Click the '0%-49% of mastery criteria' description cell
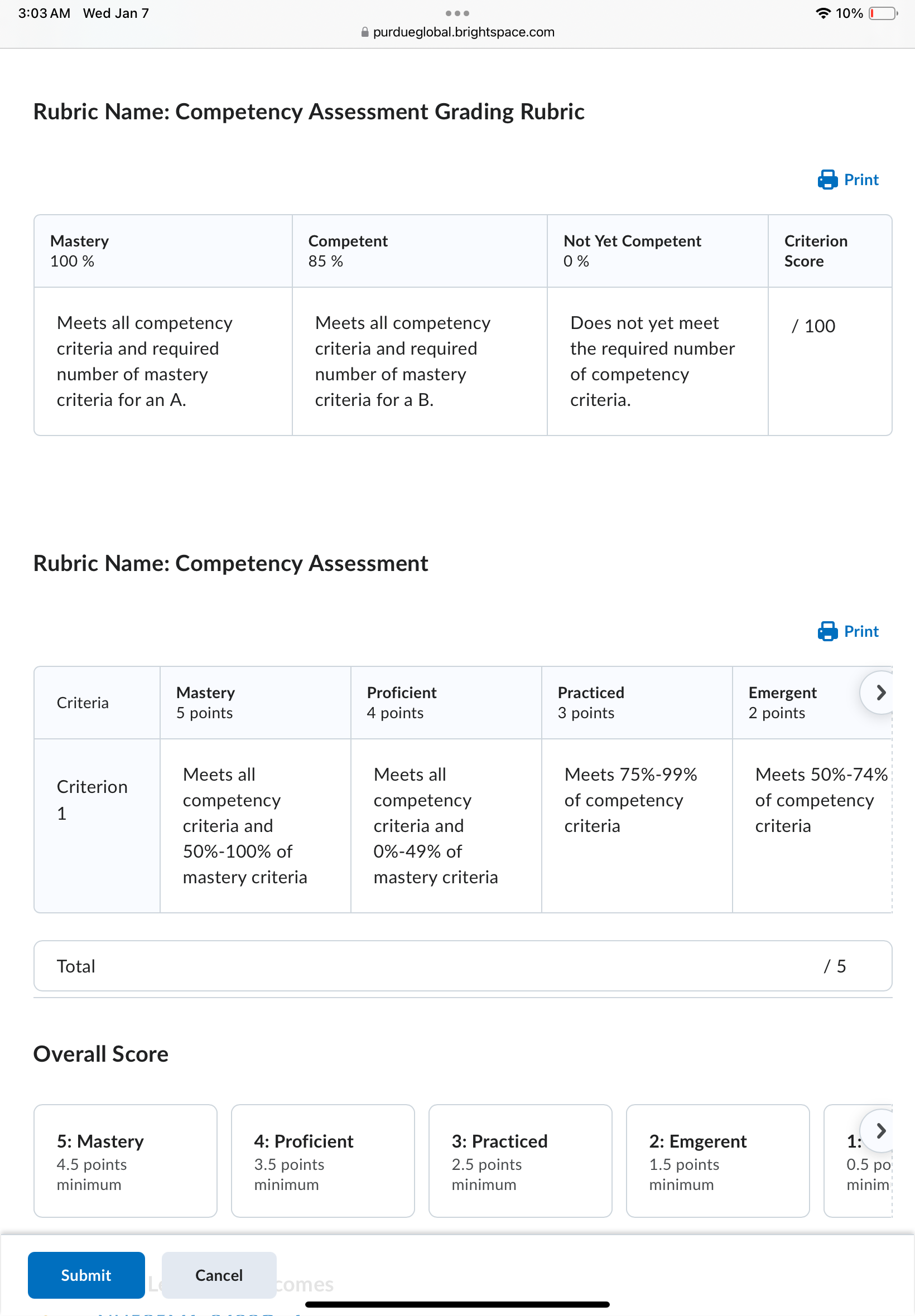 point(446,826)
